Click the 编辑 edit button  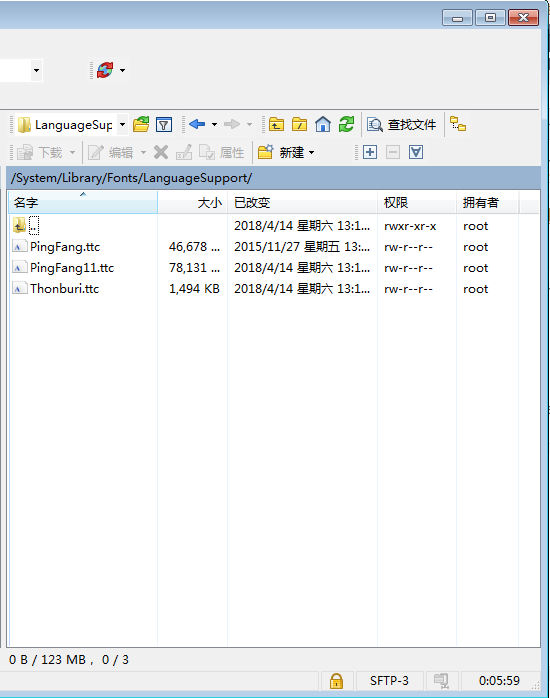tap(110, 153)
